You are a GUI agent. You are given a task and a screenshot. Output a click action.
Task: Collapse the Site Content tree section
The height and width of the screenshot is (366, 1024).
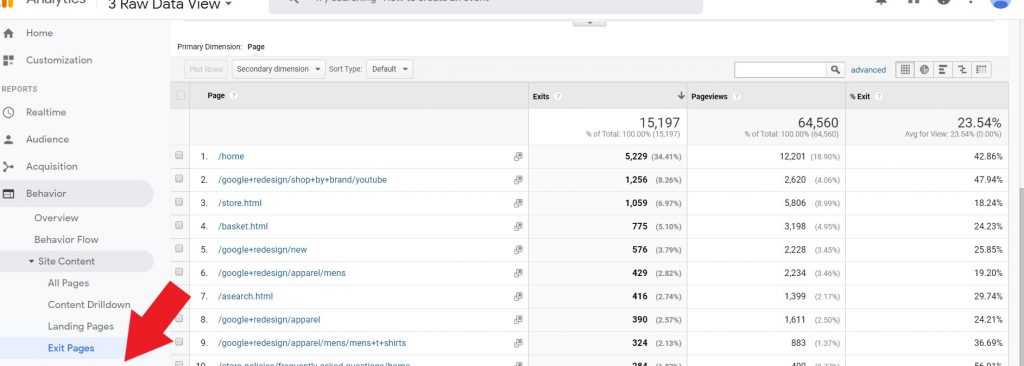(31, 261)
